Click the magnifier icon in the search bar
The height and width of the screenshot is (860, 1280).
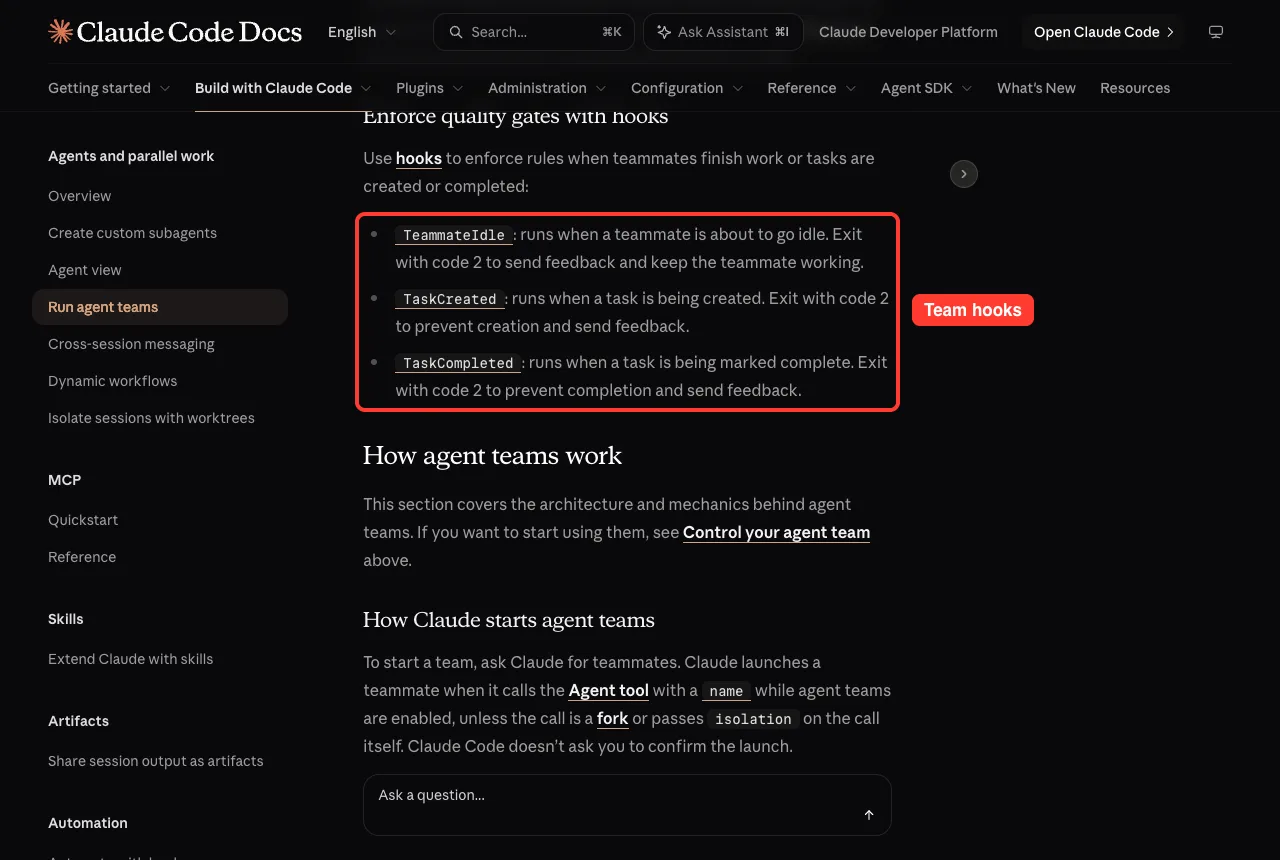[x=456, y=32]
